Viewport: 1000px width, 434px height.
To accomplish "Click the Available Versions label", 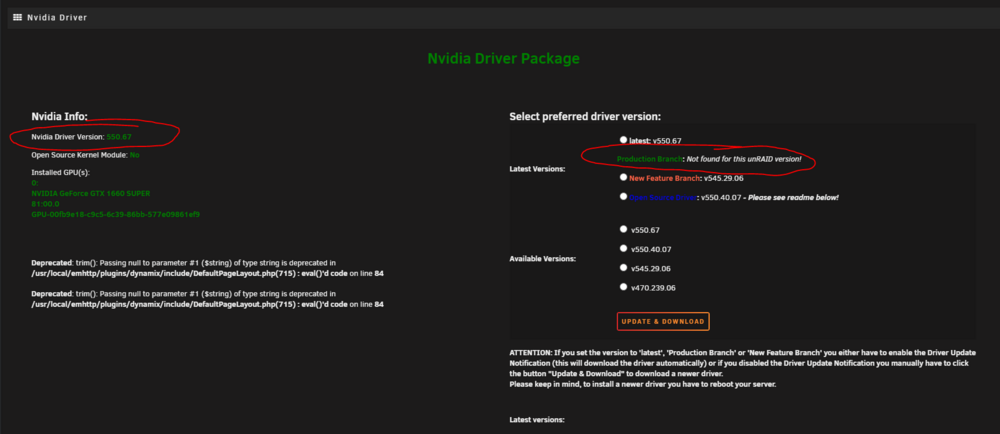I will coord(542,259).
